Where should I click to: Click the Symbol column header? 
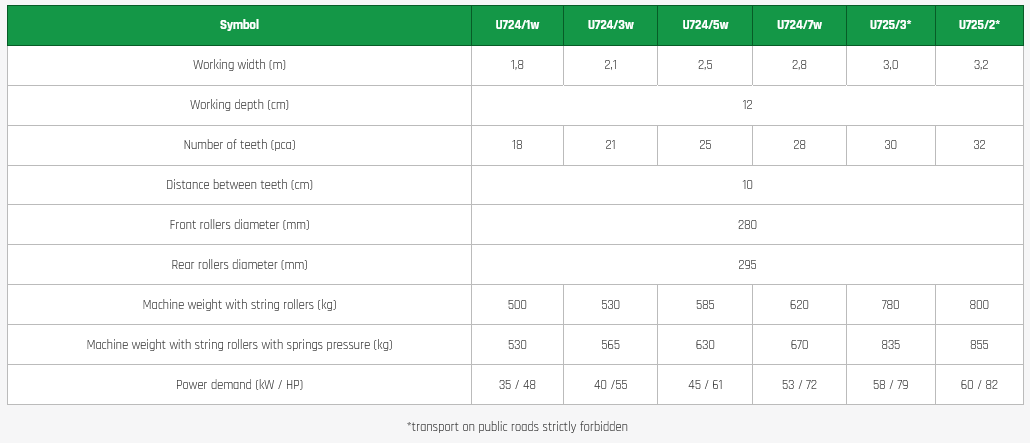click(x=239, y=25)
